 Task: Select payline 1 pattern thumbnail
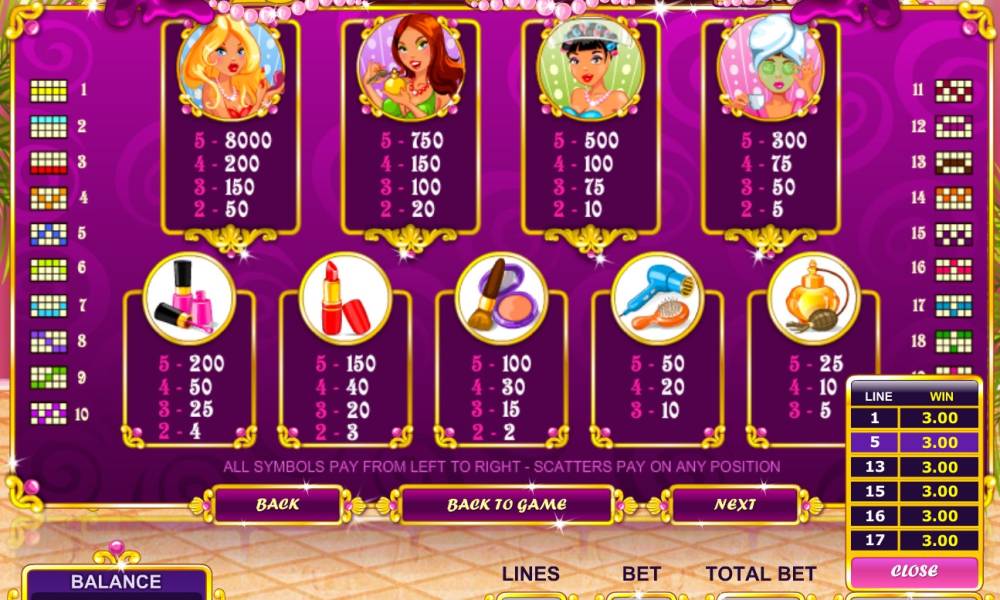[48, 91]
